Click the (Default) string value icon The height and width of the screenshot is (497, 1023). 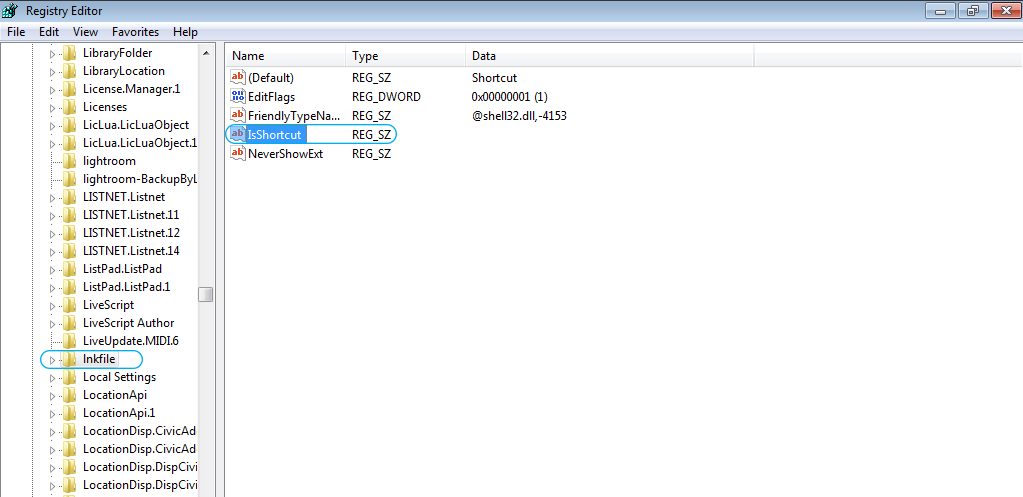238,78
